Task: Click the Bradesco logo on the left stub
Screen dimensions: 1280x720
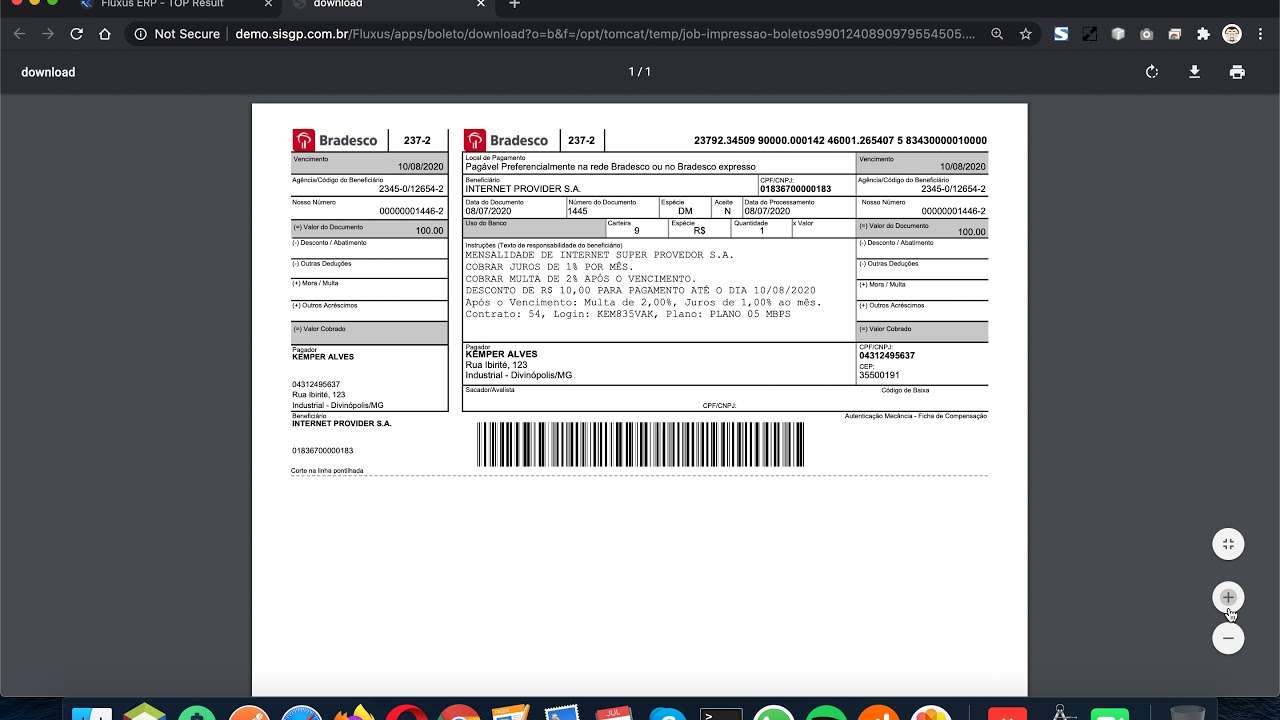Action: click(335, 140)
